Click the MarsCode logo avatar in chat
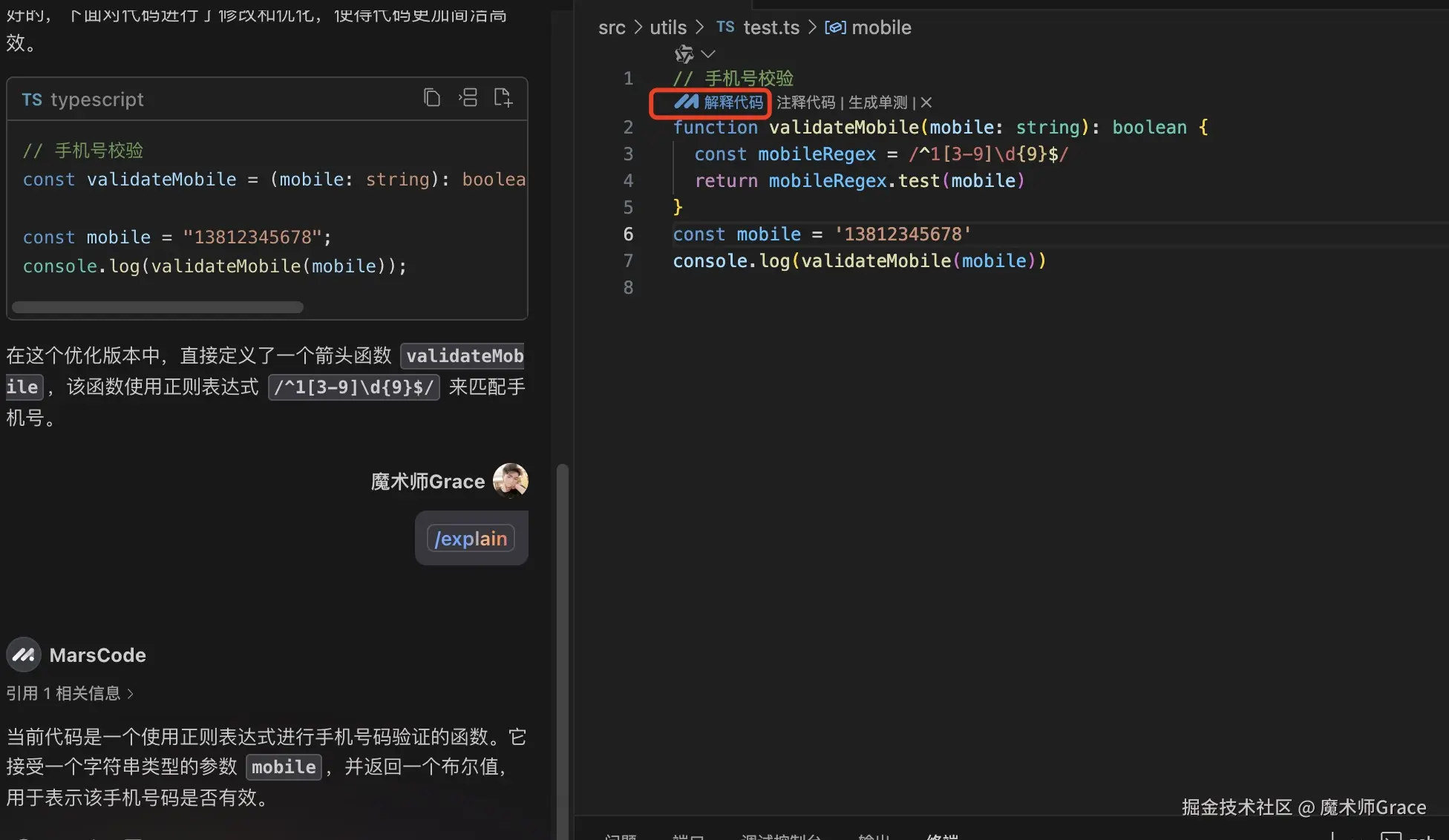The image size is (1449, 840). click(24, 654)
